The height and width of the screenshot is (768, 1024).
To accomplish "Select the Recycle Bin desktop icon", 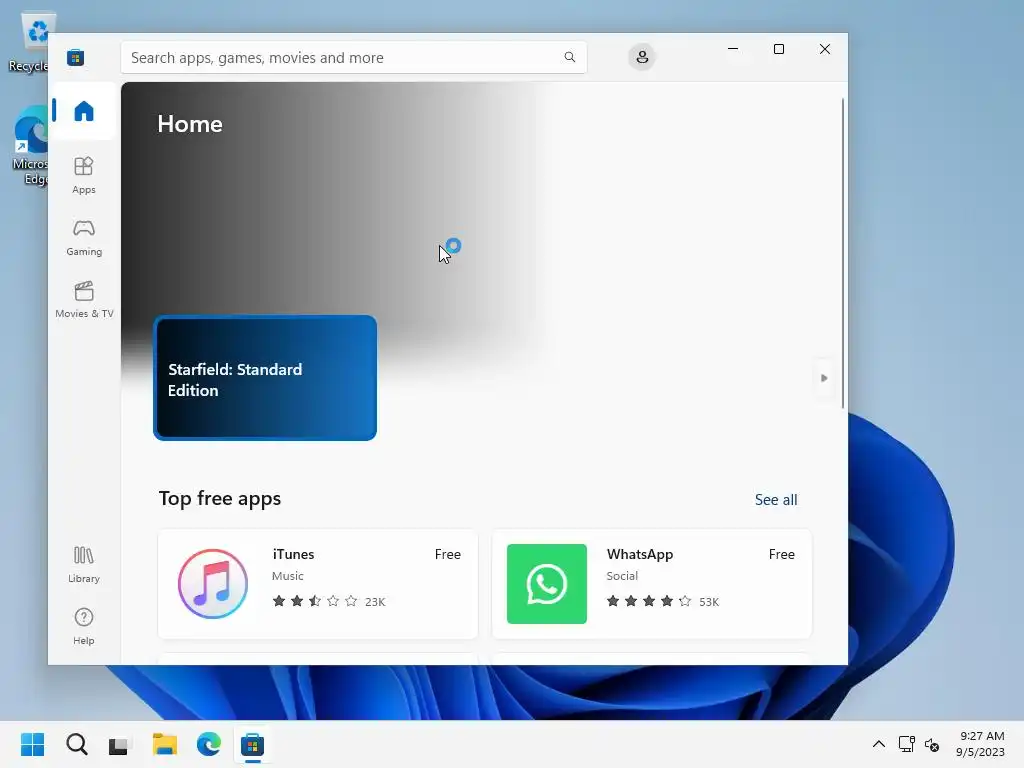I will coord(29,42).
